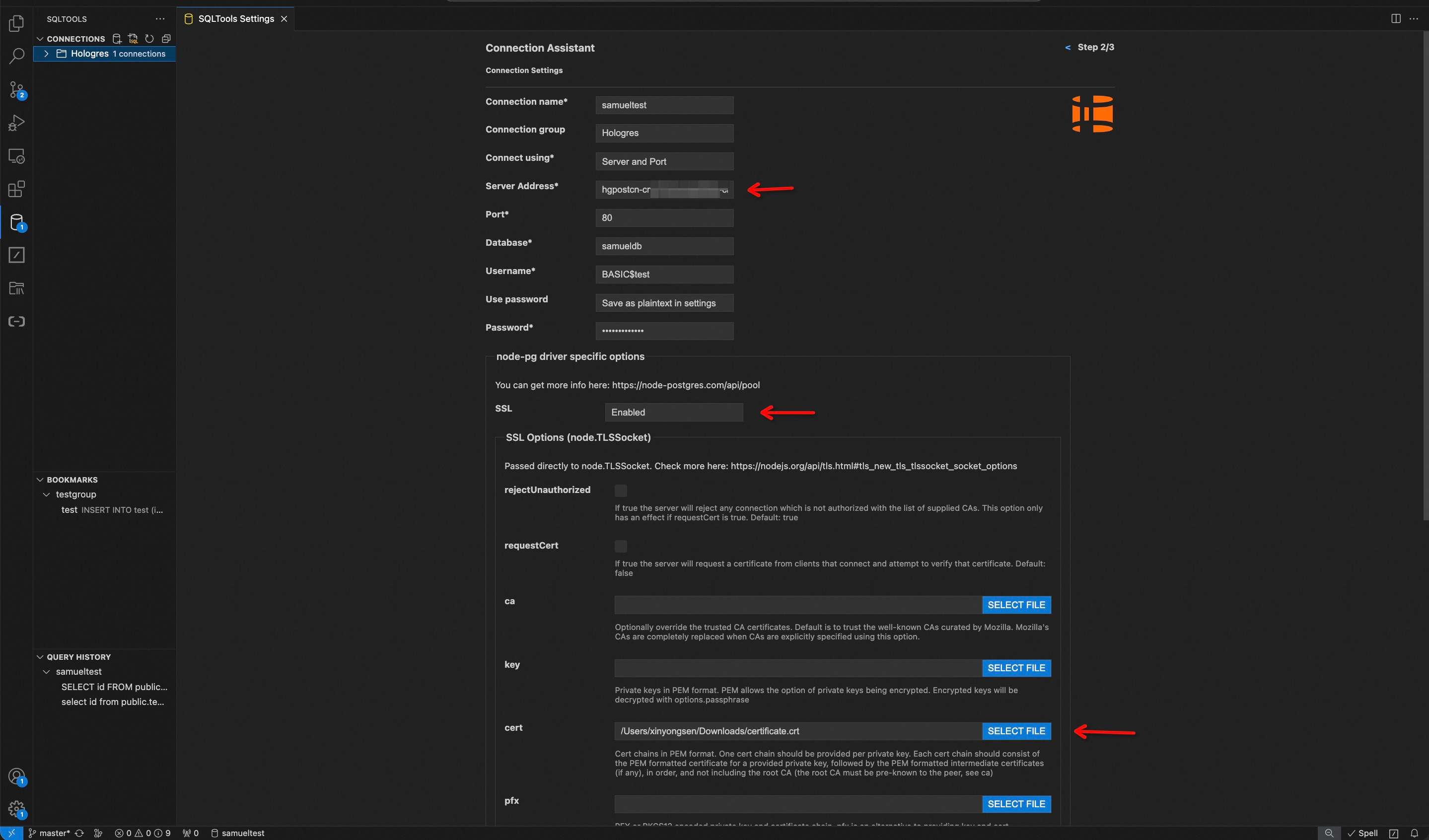The height and width of the screenshot is (840, 1429).
Task: Click the editor vertical scrollbar
Action: click(x=1425, y=276)
